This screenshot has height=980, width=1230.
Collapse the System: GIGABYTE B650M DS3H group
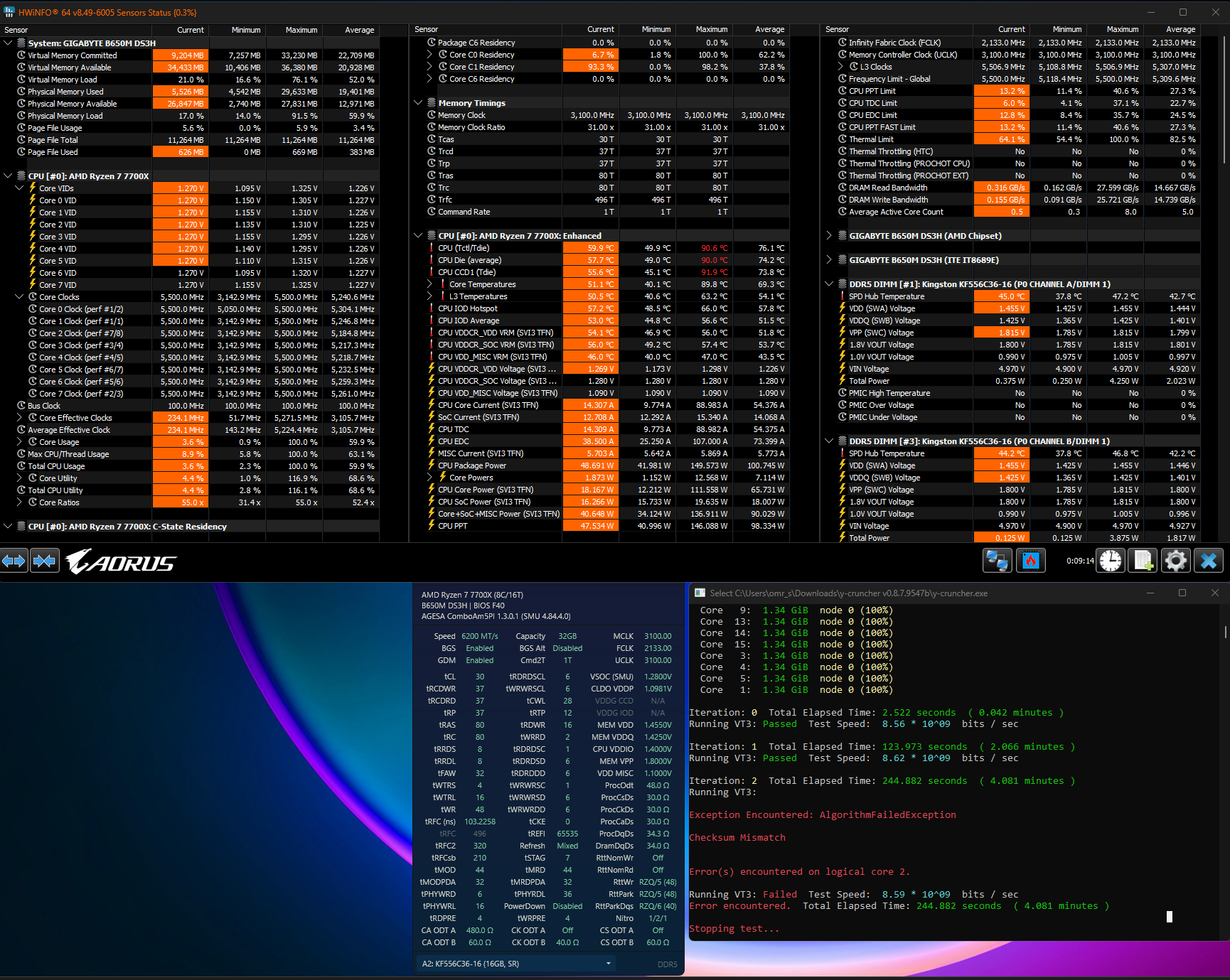point(9,43)
